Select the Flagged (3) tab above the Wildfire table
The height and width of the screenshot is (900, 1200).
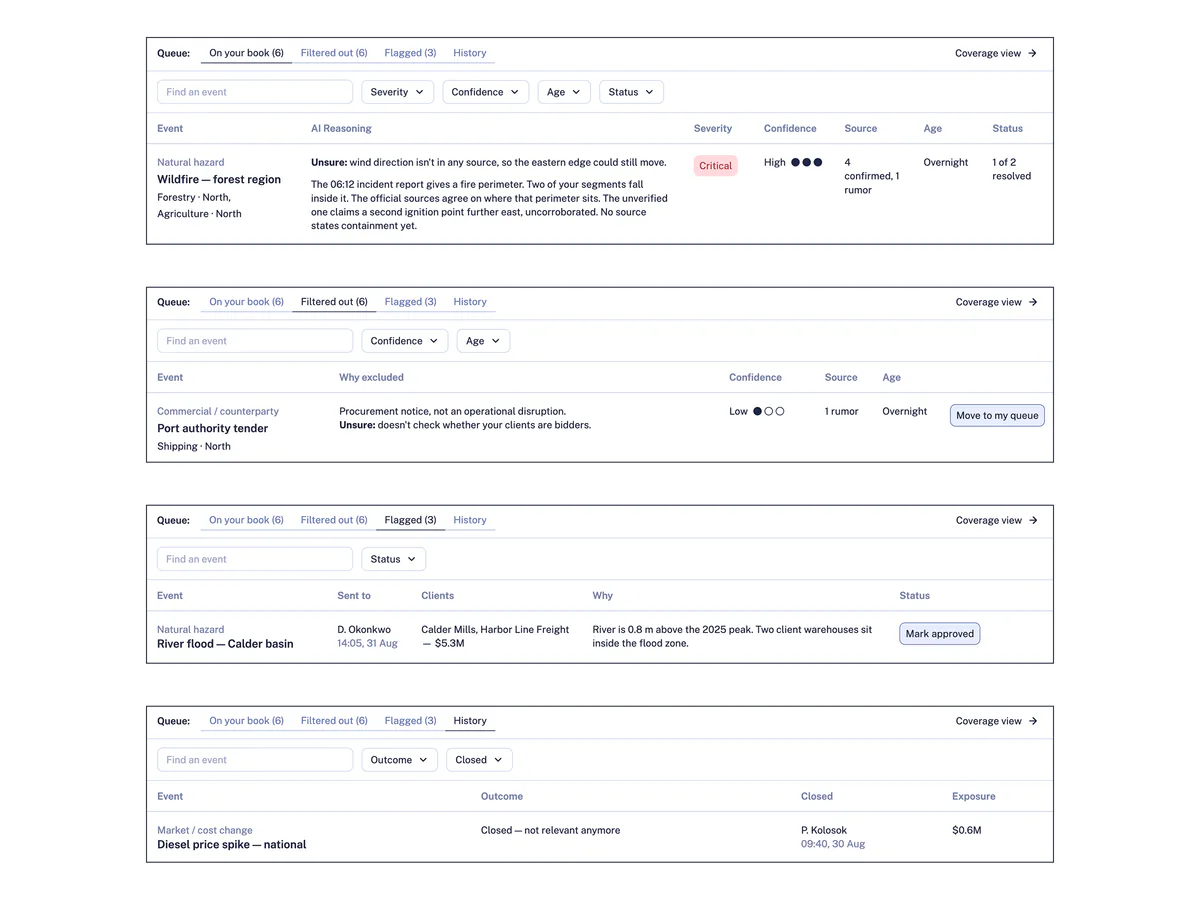click(x=410, y=53)
